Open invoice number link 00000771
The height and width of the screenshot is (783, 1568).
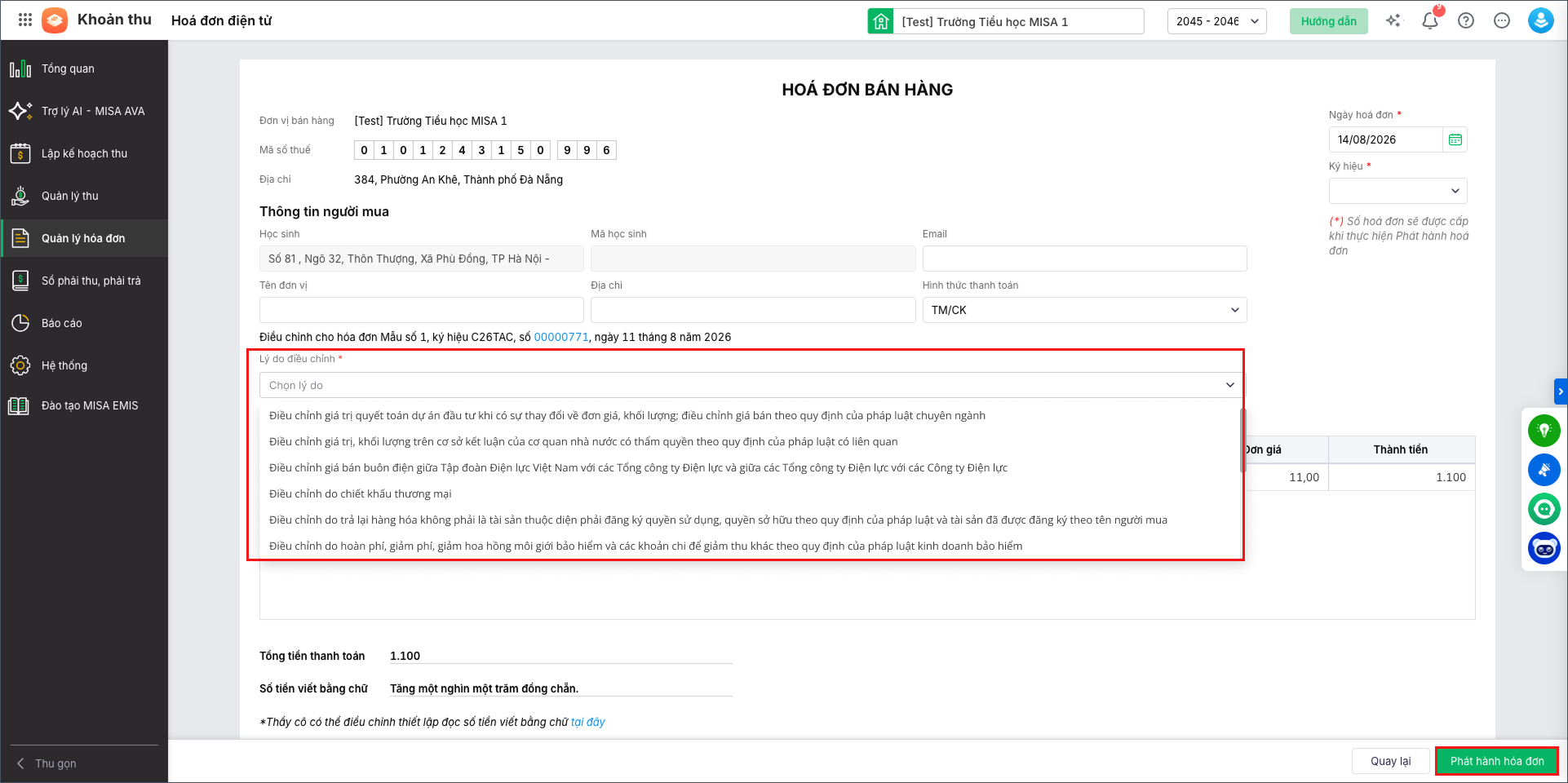point(561,337)
